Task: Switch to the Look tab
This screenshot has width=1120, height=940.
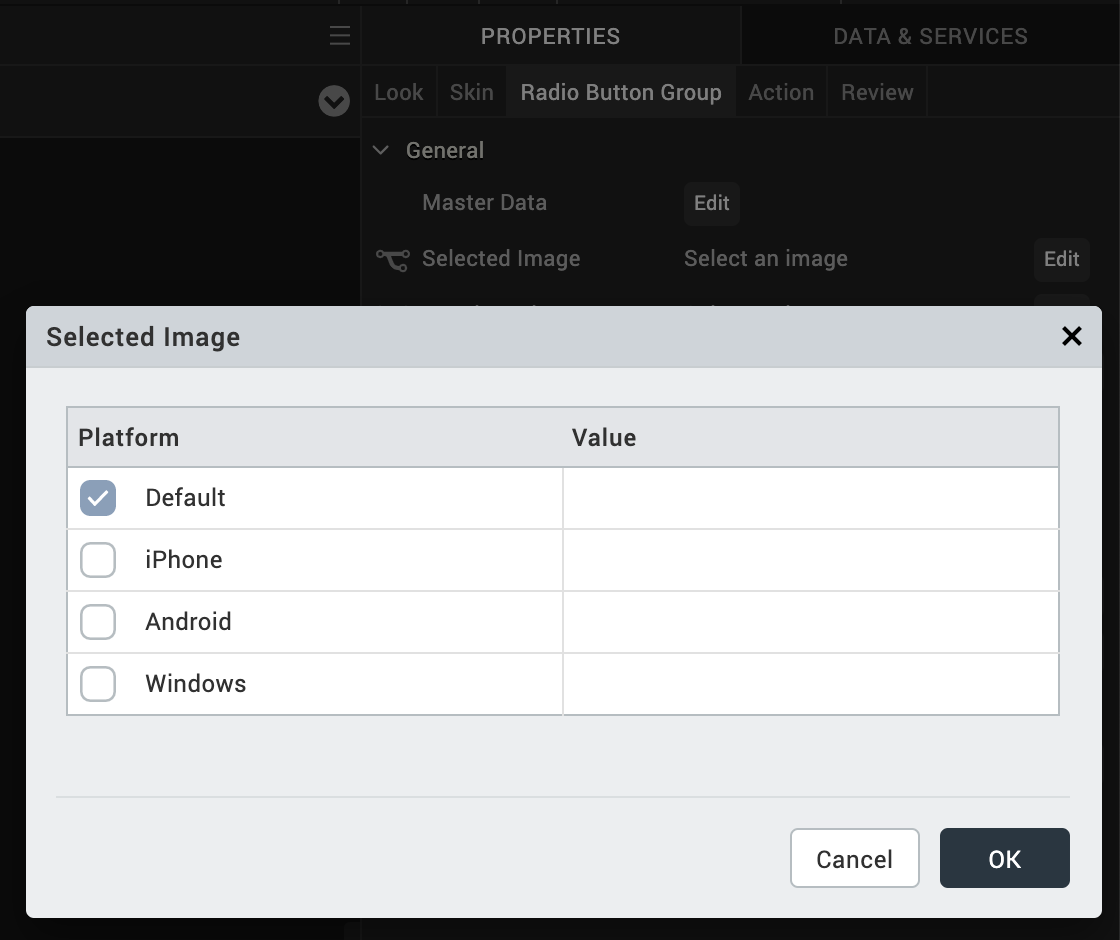Action: pyautogui.click(x=399, y=93)
